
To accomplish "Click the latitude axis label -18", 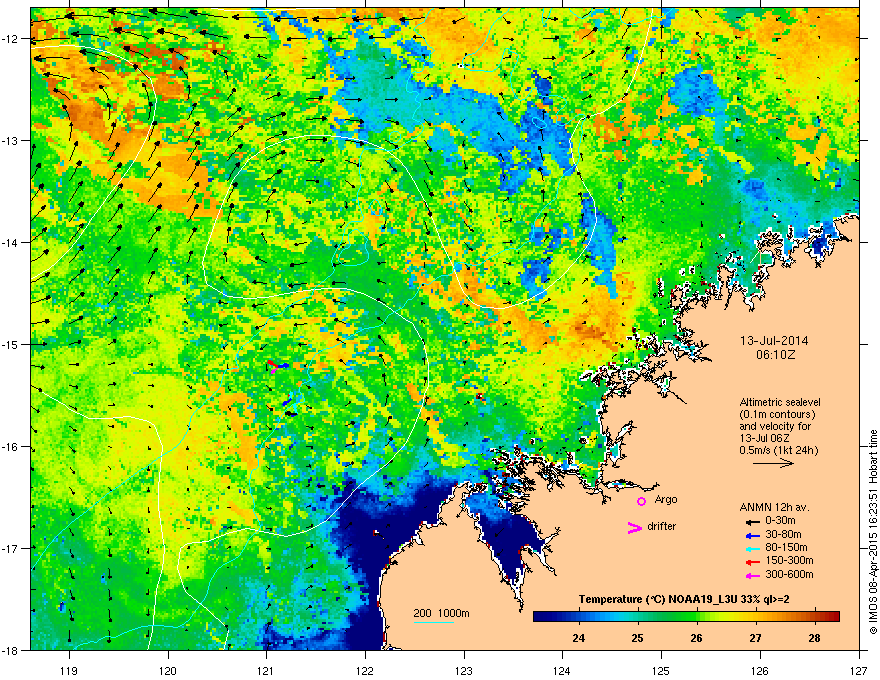I will click(11, 650).
